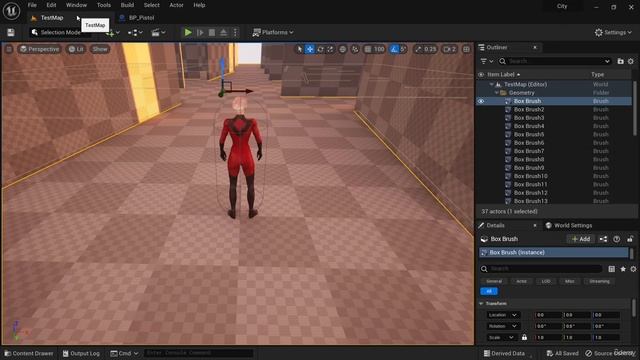Toggle visibility eye for Box Brush row

click(x=481, y=101)
